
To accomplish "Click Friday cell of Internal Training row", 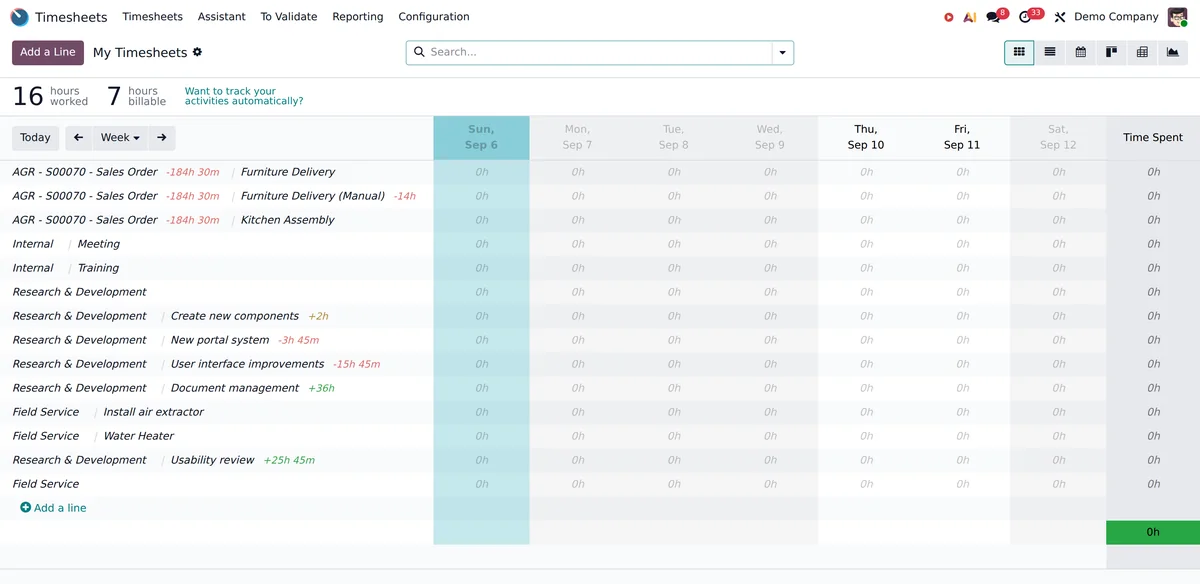I will pyautogui.click(x=962, y=268).
